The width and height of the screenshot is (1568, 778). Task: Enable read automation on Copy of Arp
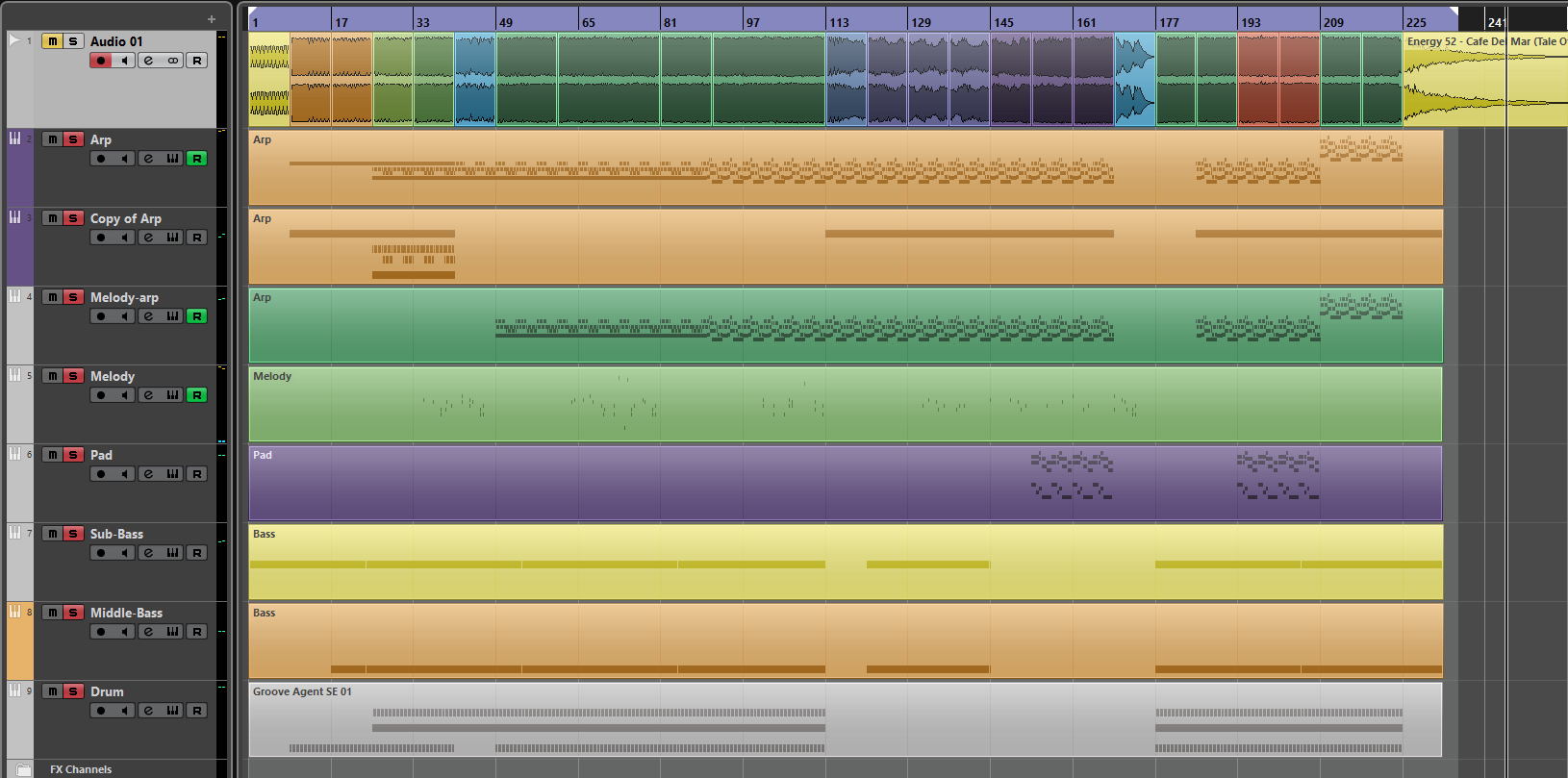(x=196, y=238)
